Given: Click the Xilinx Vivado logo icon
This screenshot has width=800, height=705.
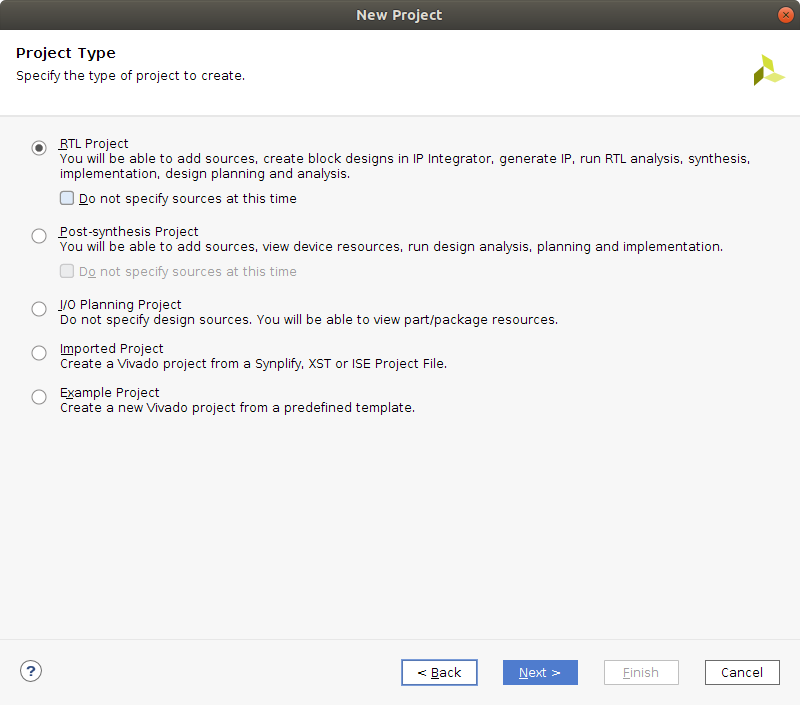Looking at the screenshot, I should coord(769,70).
